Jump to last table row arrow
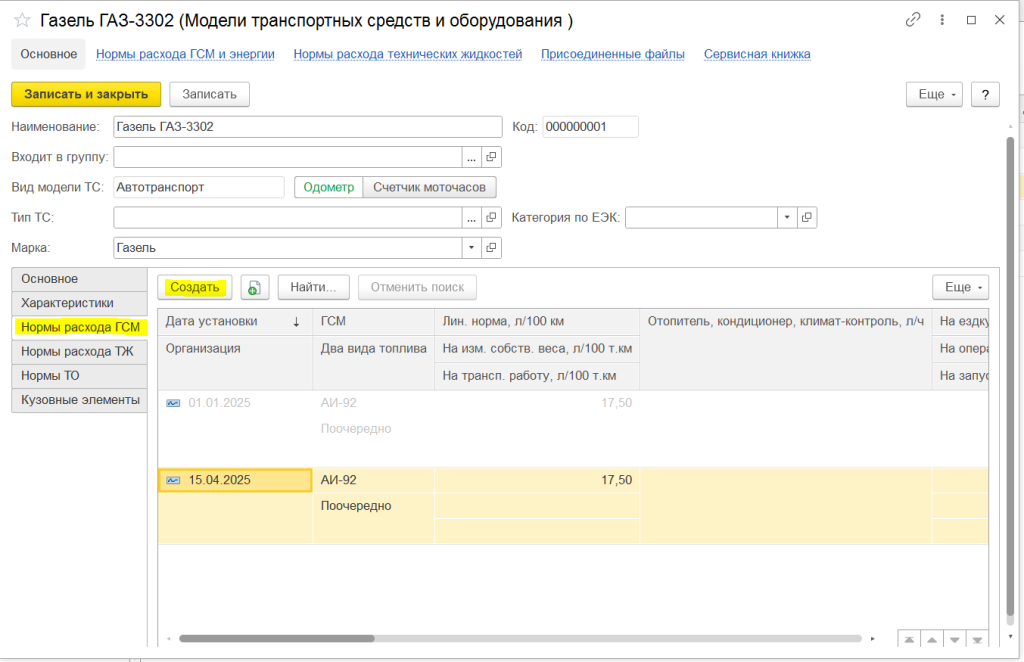Viewport: 1024px width, 662px height. pos(979,638)
